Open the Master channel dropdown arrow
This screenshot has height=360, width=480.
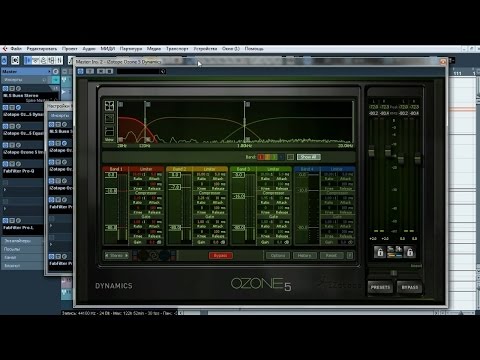(49, 71)
